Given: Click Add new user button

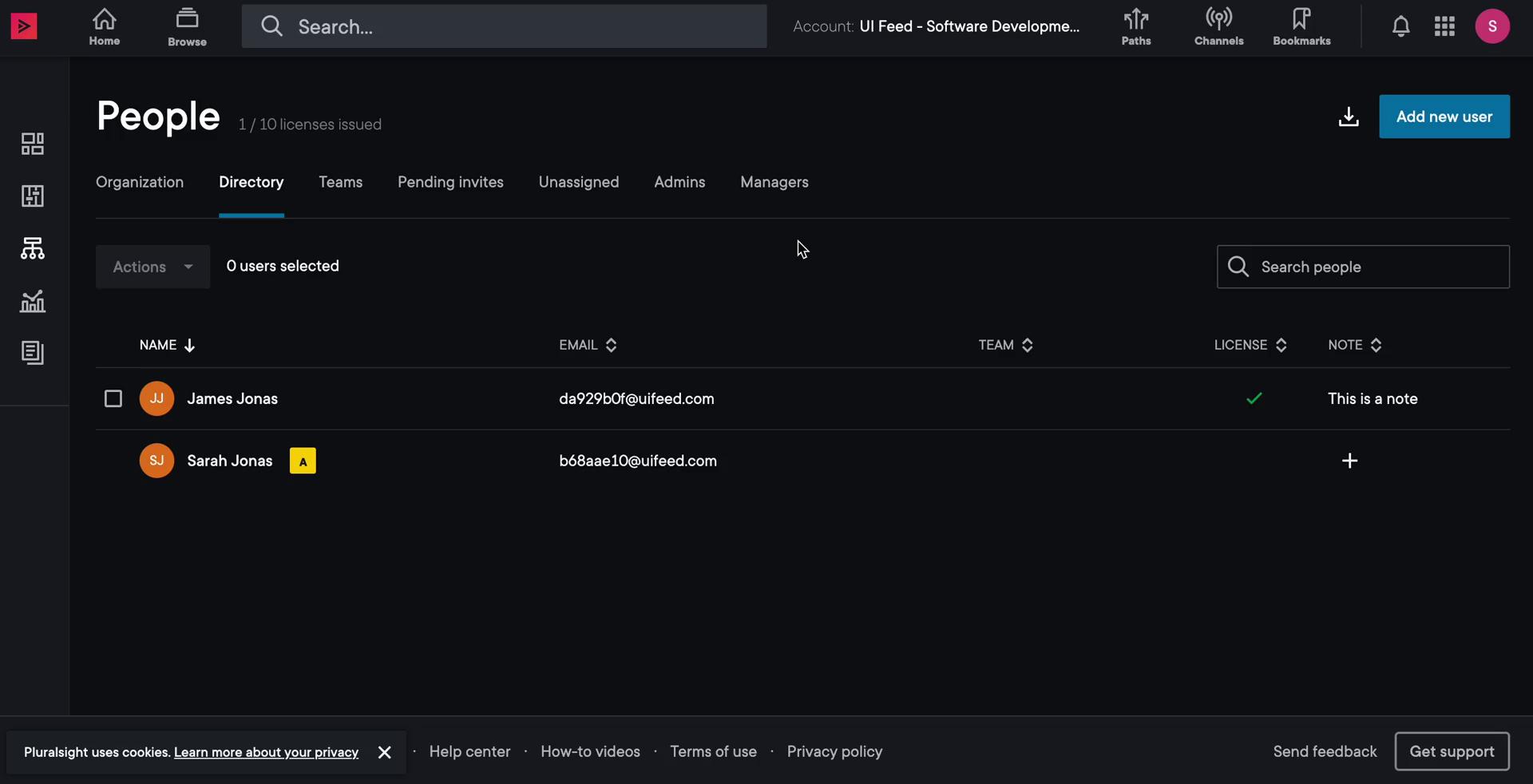Looking at the screenshot, I should [1444, 117].
